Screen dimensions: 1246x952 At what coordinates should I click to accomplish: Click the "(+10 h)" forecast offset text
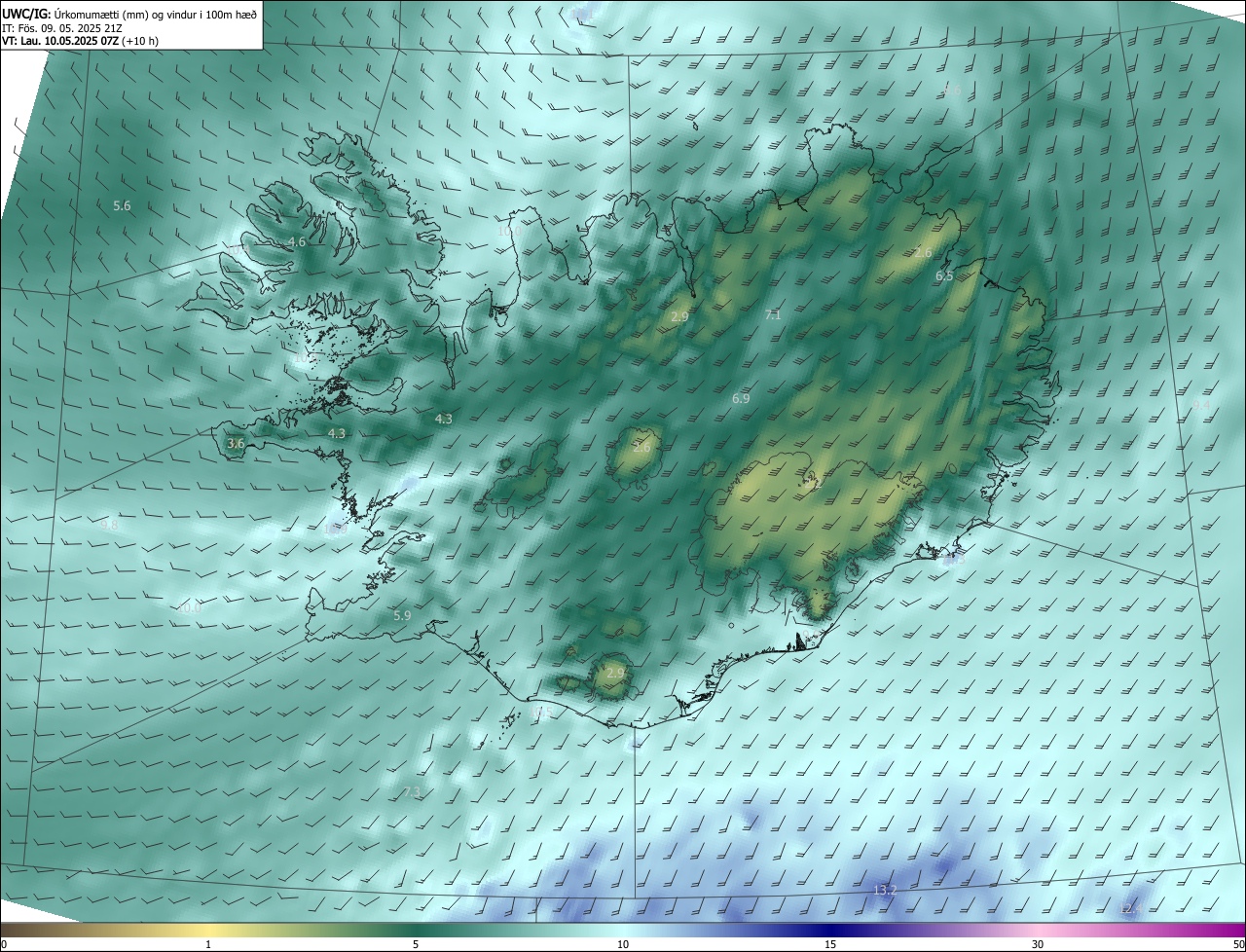[140, 42]
